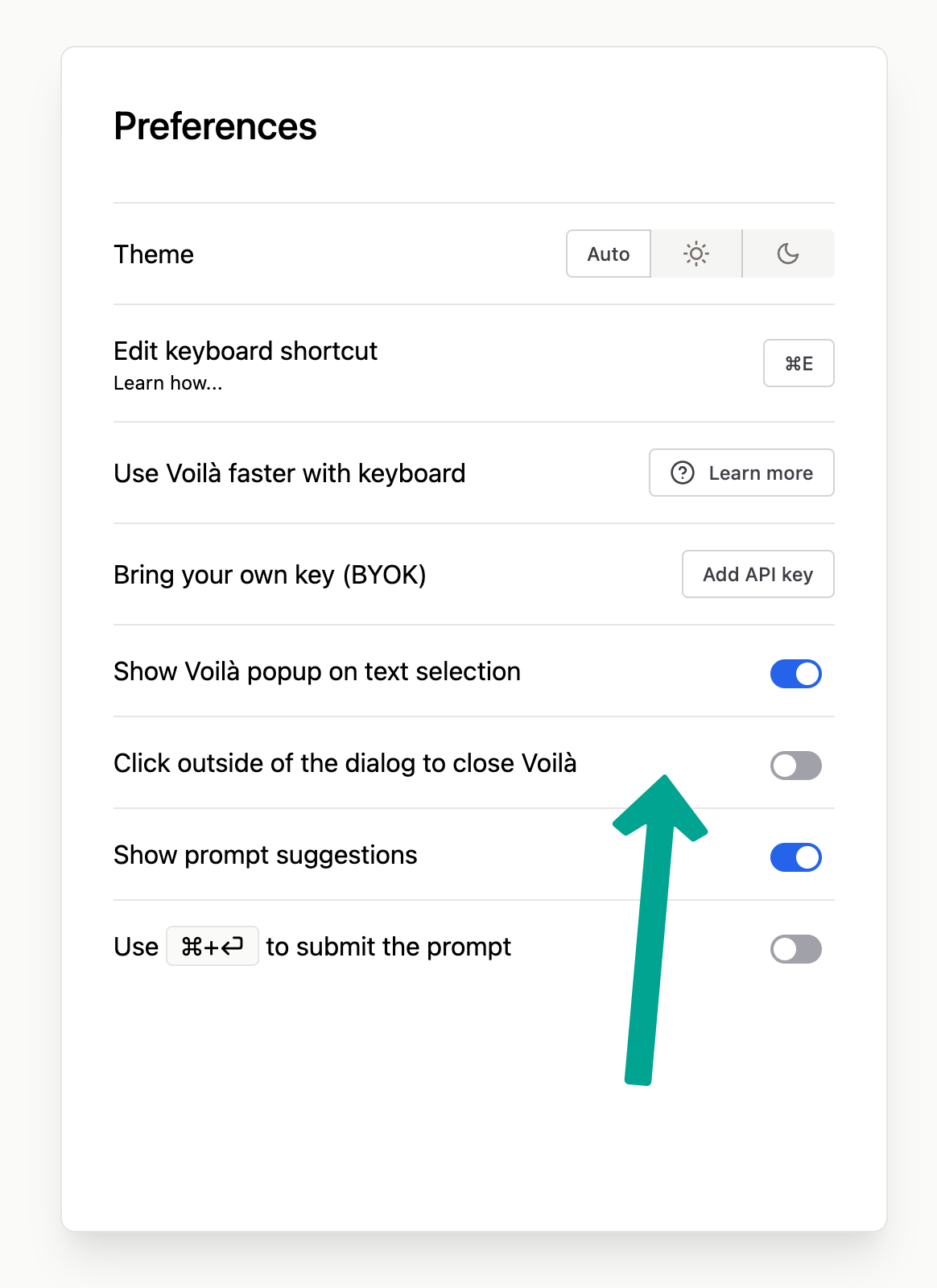Viewport: 937px width, 1288px height.
Task: Disable Show Voilà popup on text selection
Action: 796,674
